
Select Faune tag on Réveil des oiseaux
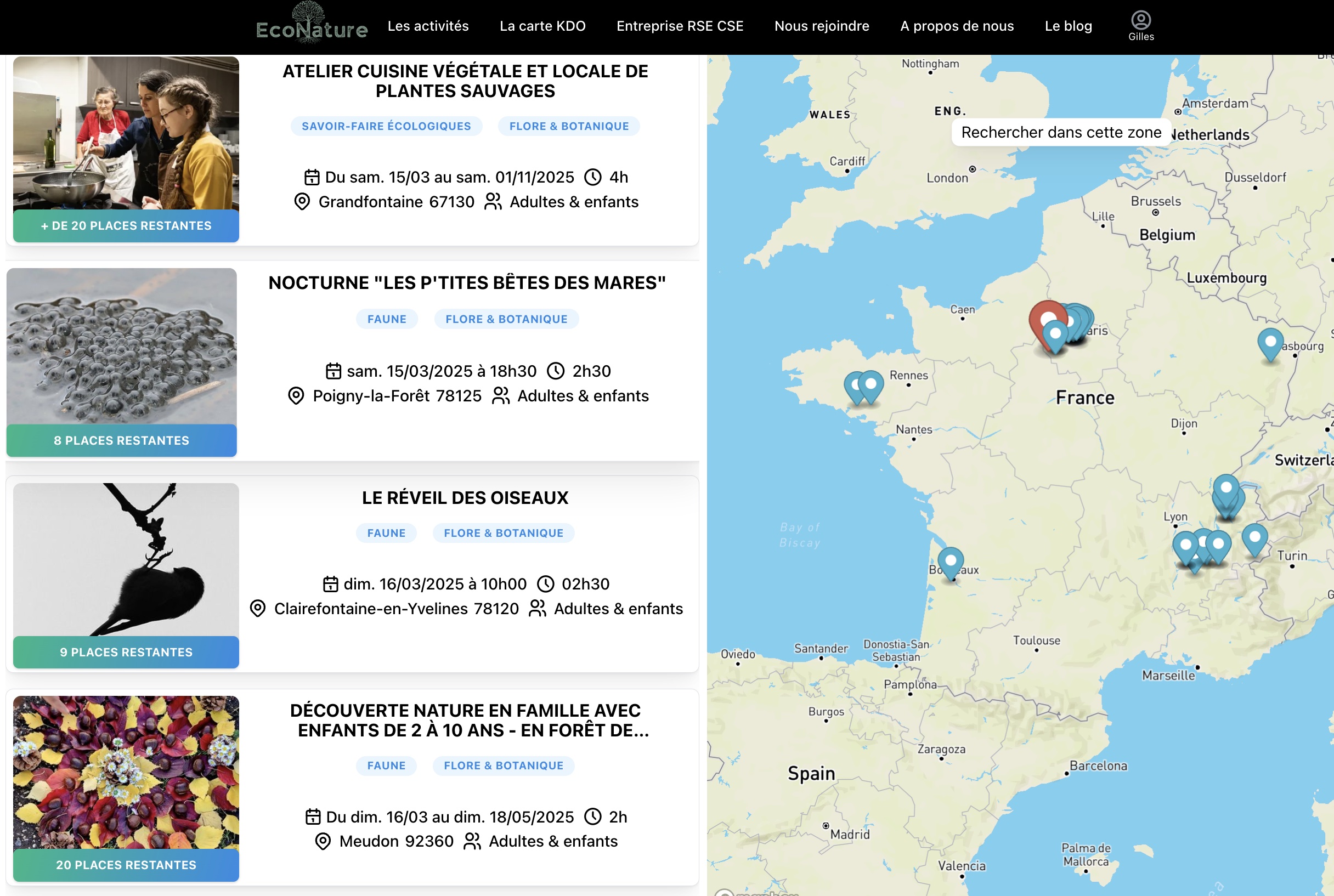pos(386,533)
